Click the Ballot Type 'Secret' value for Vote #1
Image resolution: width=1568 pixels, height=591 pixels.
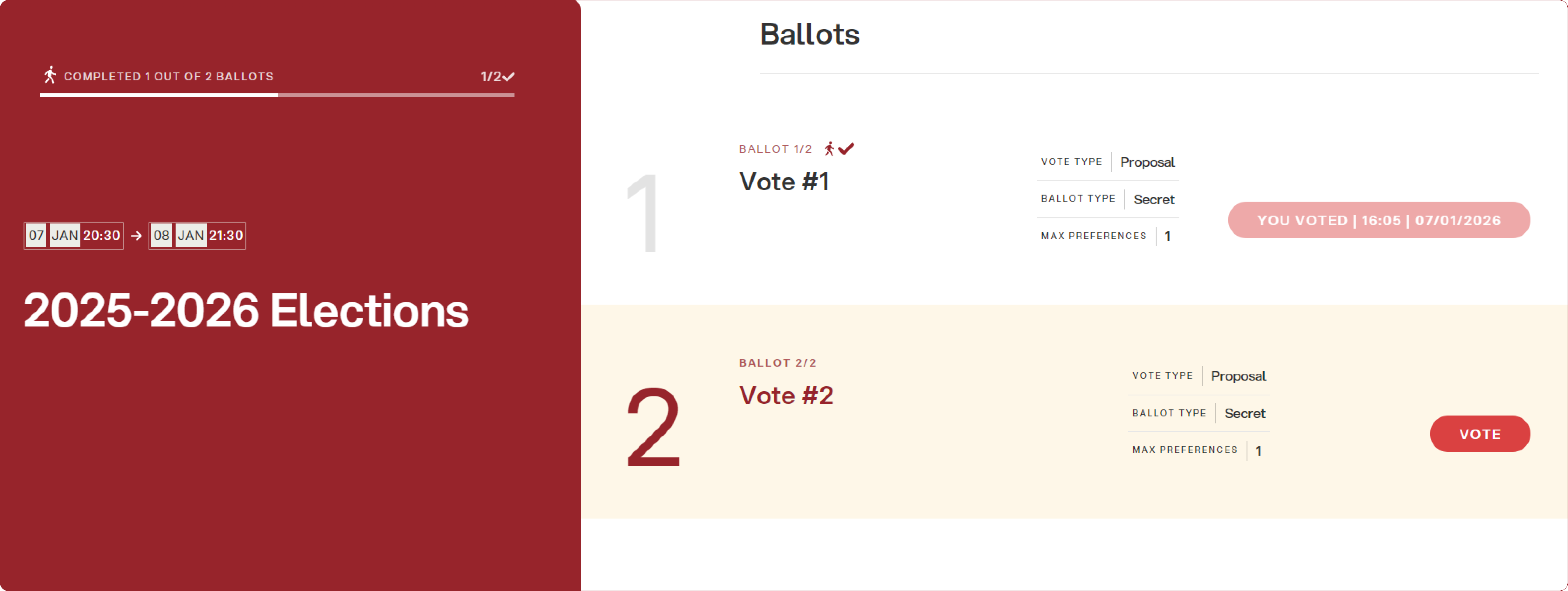1153,199
